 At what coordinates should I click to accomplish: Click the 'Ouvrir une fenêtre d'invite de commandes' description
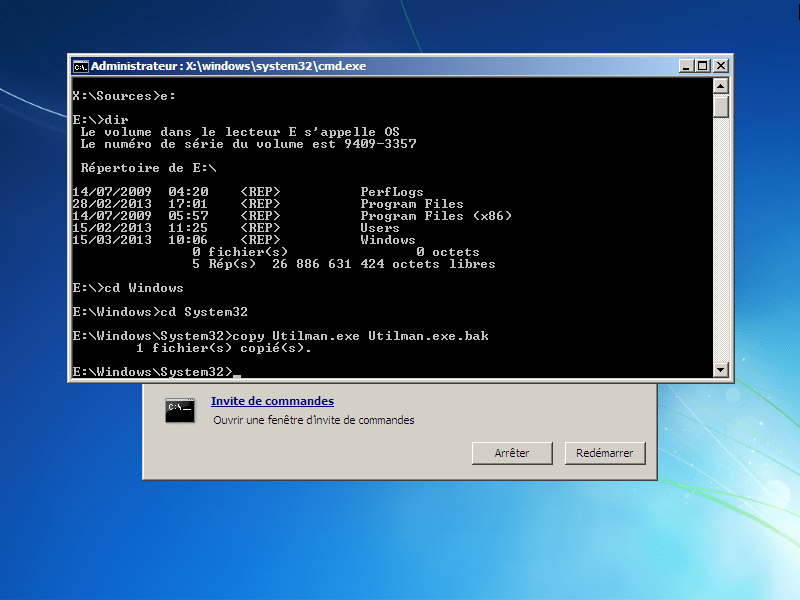314,420
